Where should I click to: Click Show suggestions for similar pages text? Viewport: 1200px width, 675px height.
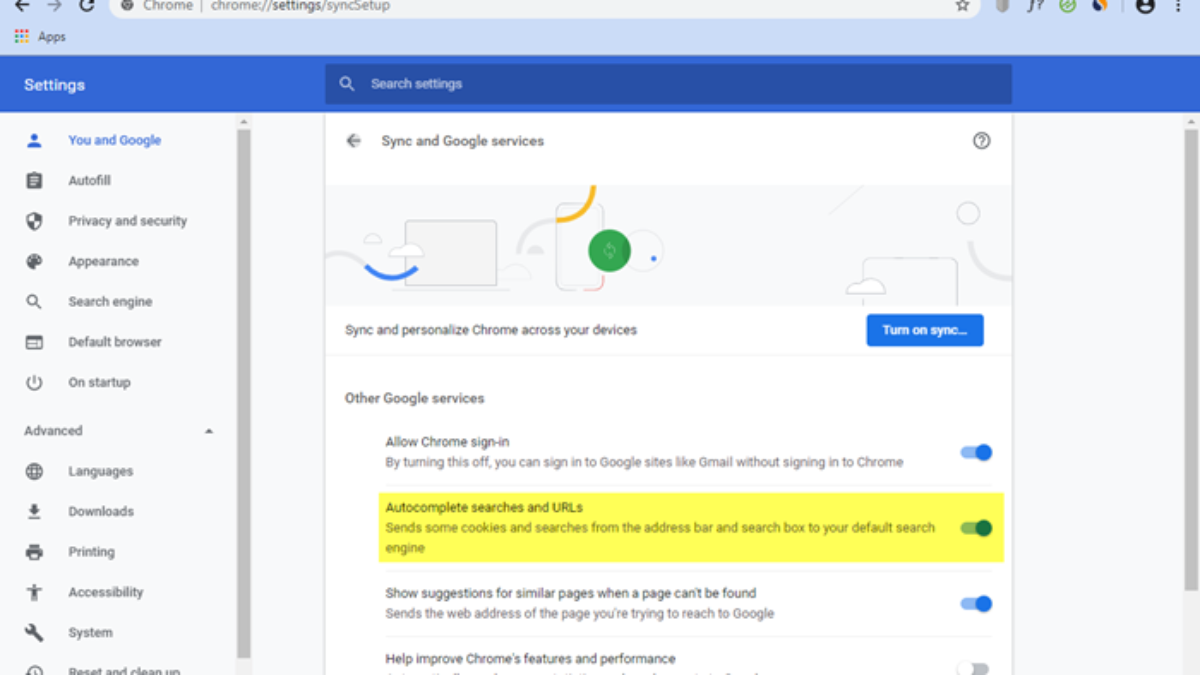click(x=571, y=593)
